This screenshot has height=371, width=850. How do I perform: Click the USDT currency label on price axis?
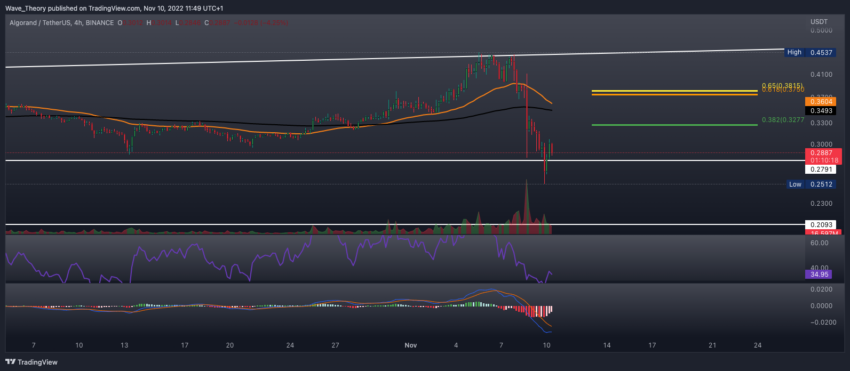818,21
